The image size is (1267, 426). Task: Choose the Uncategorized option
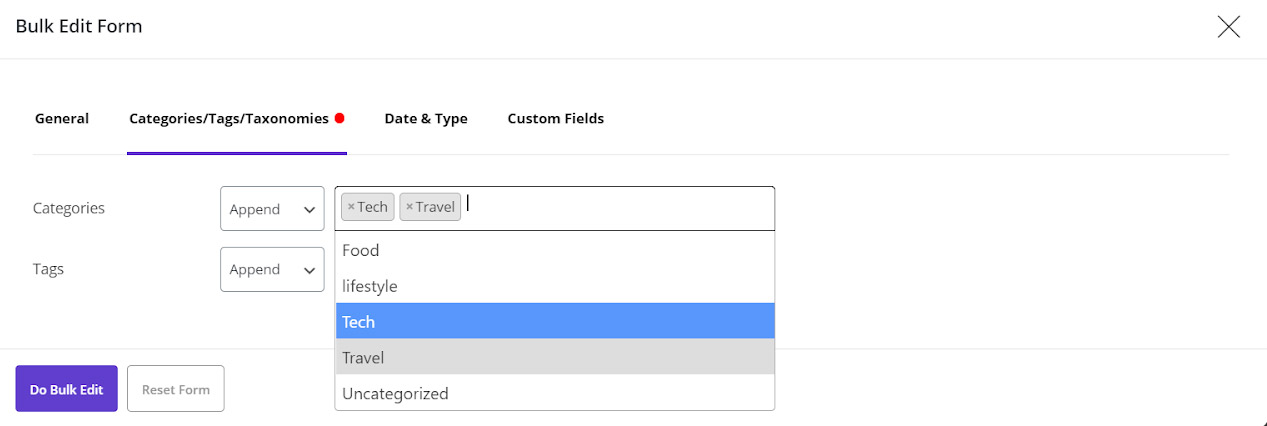coord(555,393)
